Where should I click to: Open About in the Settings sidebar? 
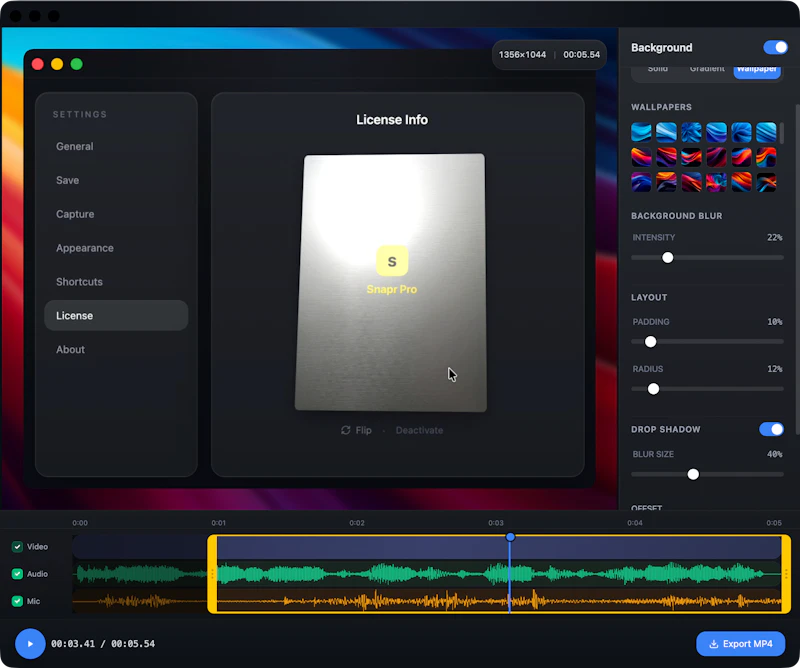[116, 350]
